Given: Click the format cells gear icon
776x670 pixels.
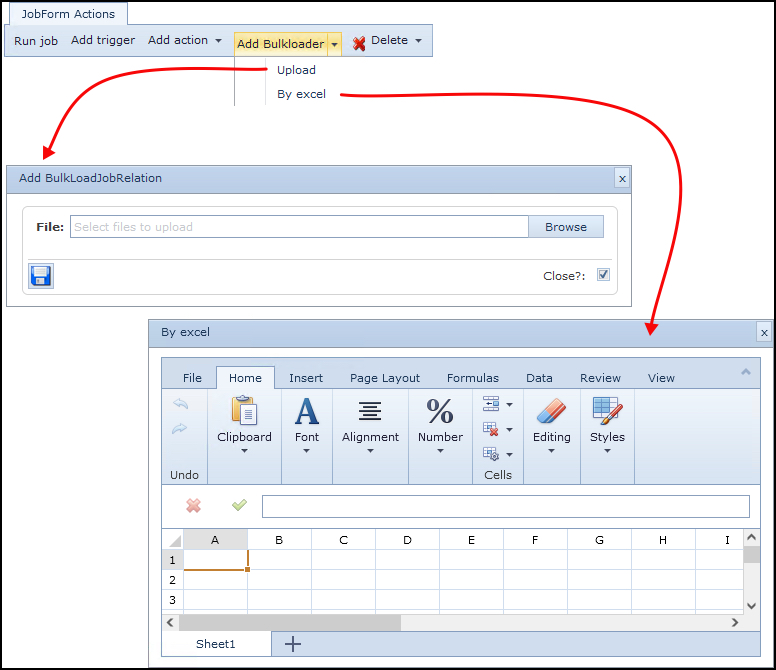Looking at the screenshot, I should tap(491, 454).
